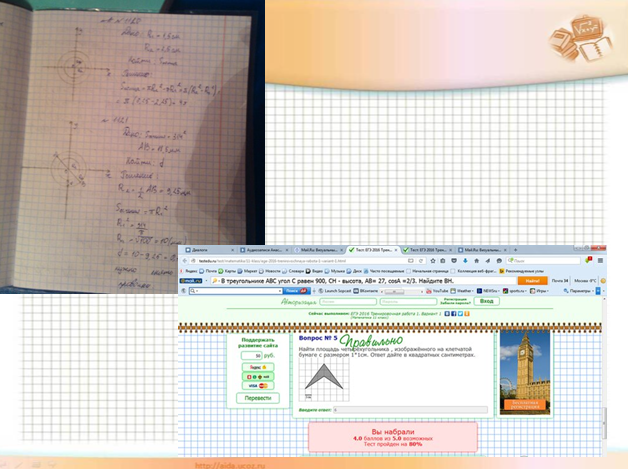Viewport: 628px width, 469px height.
Task: Switch to the Диалоги tab
Action: pos(210,250)
